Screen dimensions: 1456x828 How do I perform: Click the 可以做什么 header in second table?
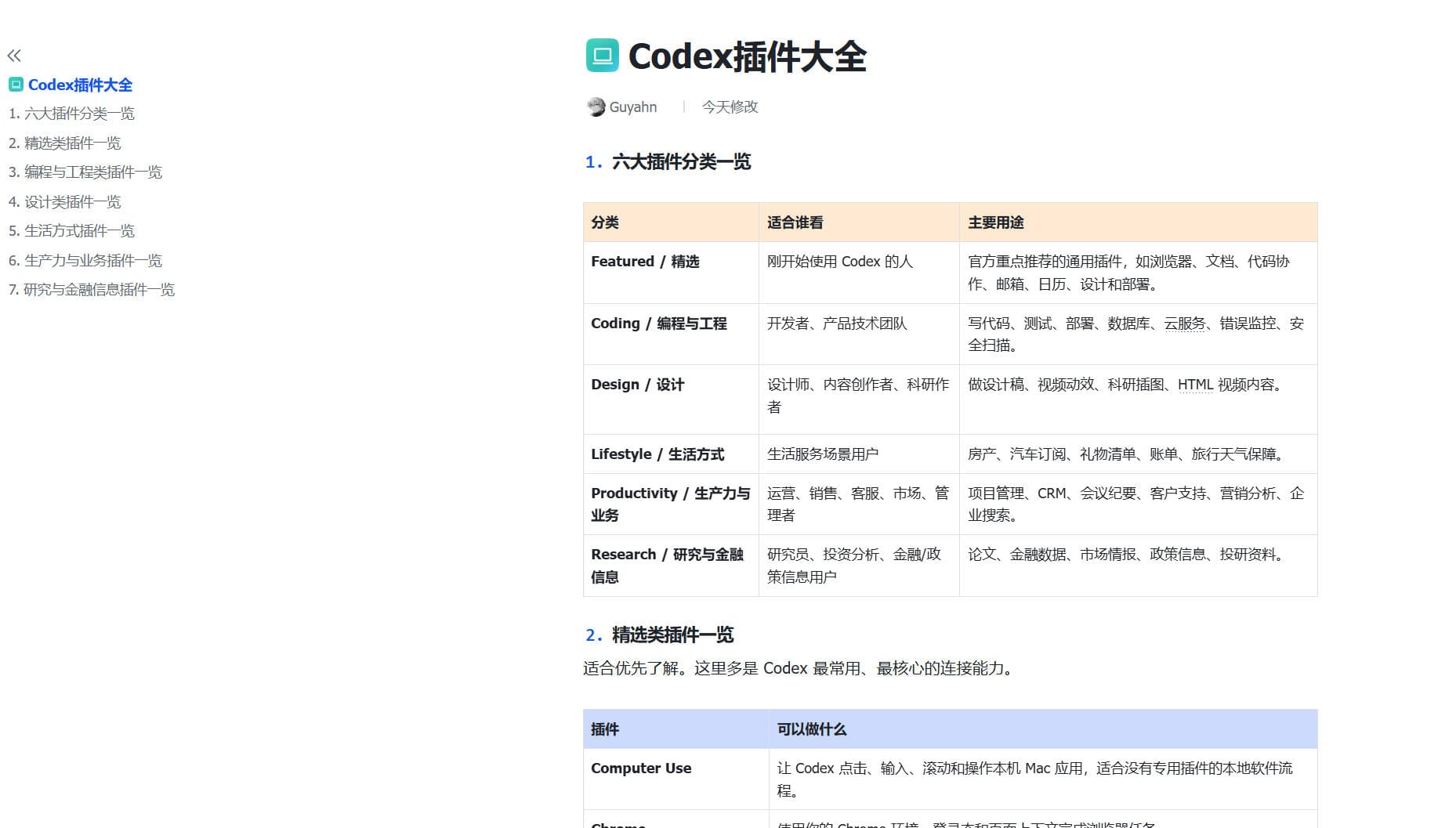point(1043,729)
